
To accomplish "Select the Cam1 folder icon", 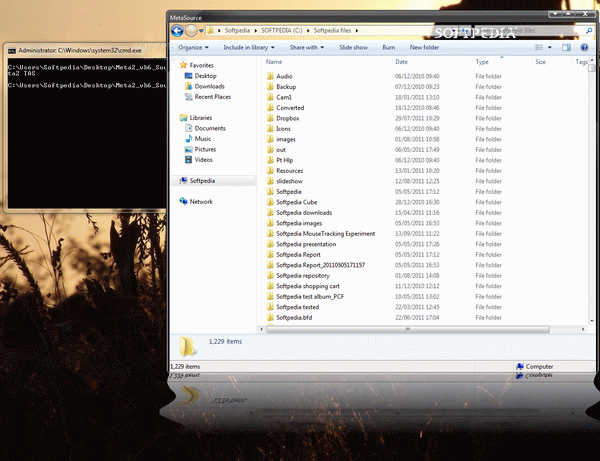I will [270, 97].
